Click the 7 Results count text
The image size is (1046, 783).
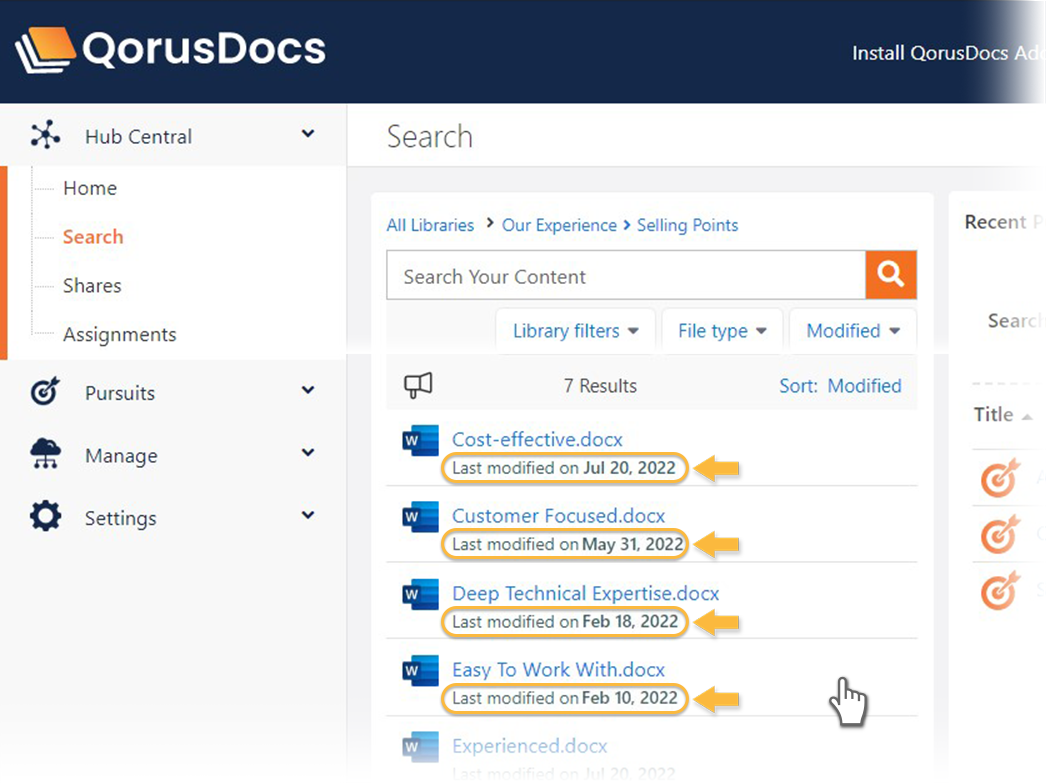point(600,385)
